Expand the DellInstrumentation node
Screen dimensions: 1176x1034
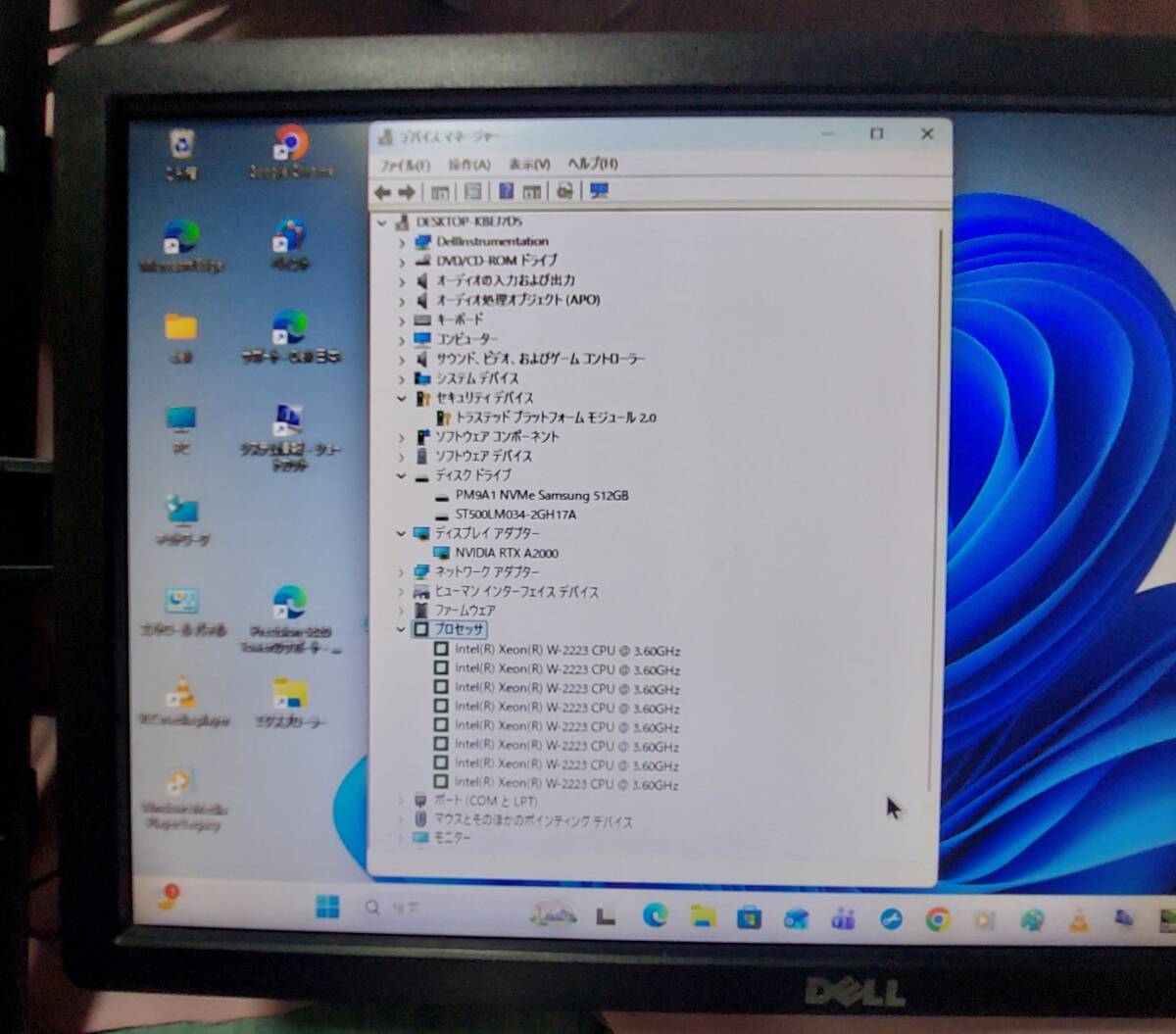click(402, 242)
